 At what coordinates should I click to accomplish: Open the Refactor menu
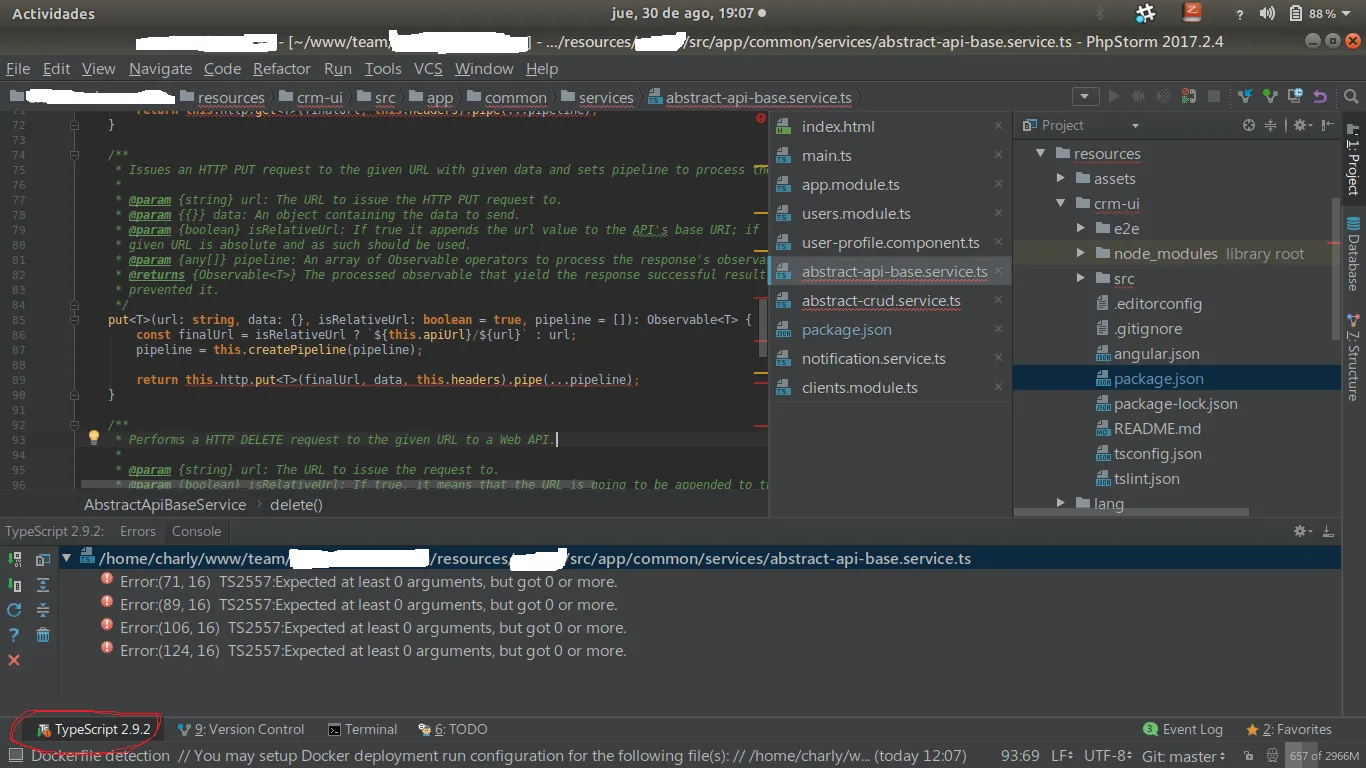click(282, 69)
